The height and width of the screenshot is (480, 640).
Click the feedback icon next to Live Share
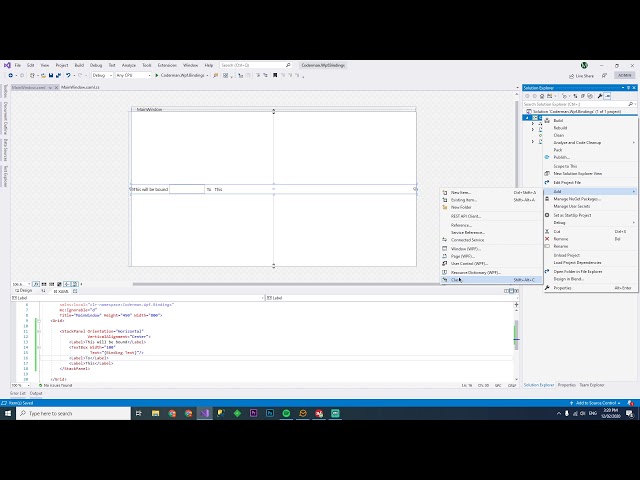pos(604,76)
